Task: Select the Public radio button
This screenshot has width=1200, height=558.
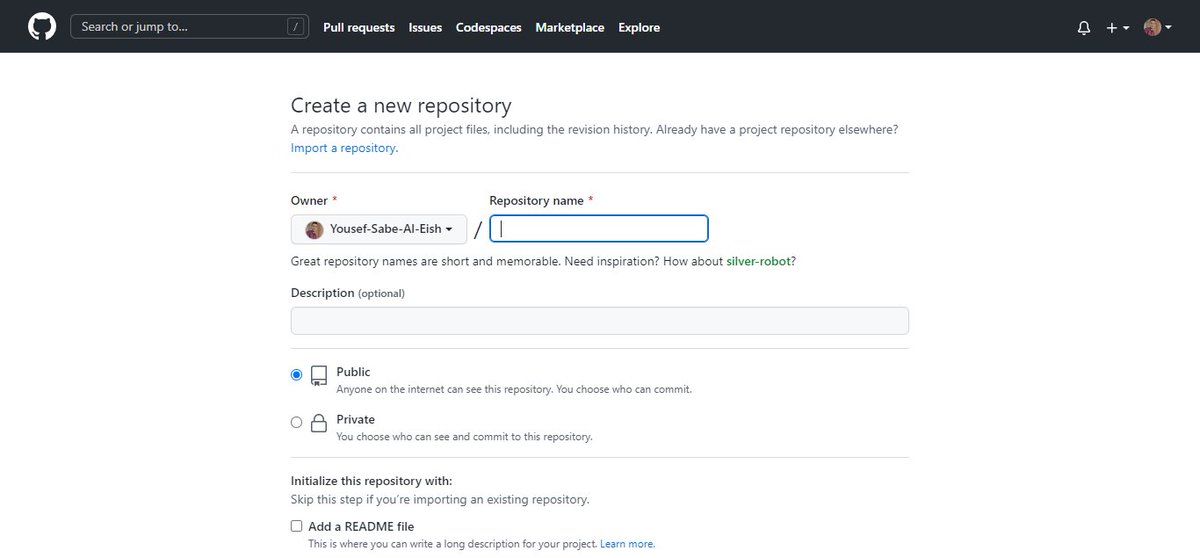Action: point(296,375)
